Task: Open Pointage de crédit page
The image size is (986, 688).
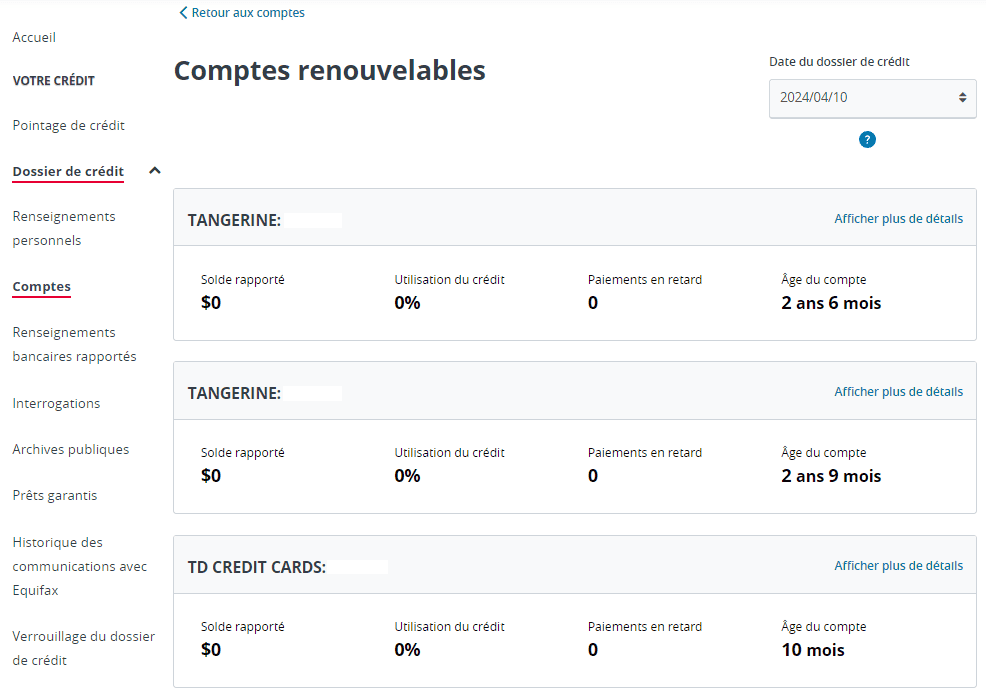Action: 68,125
